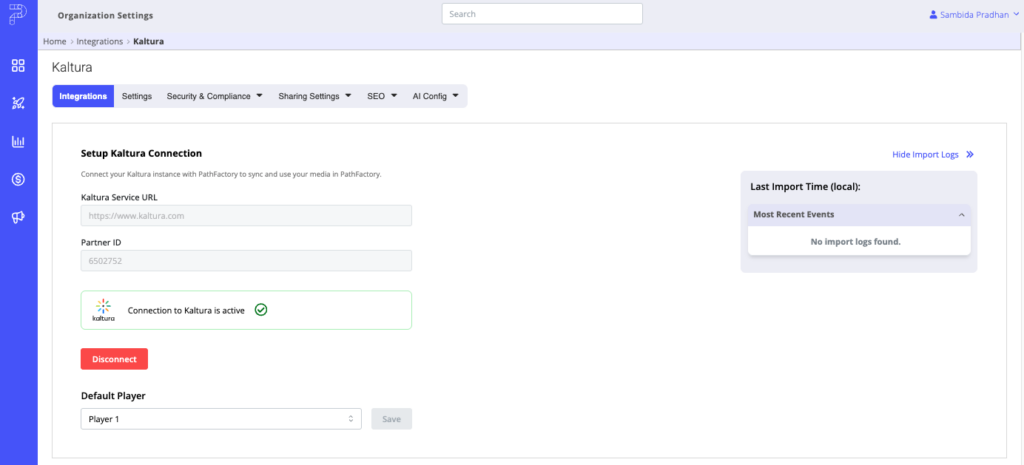Open the Default Player select box
The width and height of the screenshot is (1024, 465).
[x=221, y=419]
